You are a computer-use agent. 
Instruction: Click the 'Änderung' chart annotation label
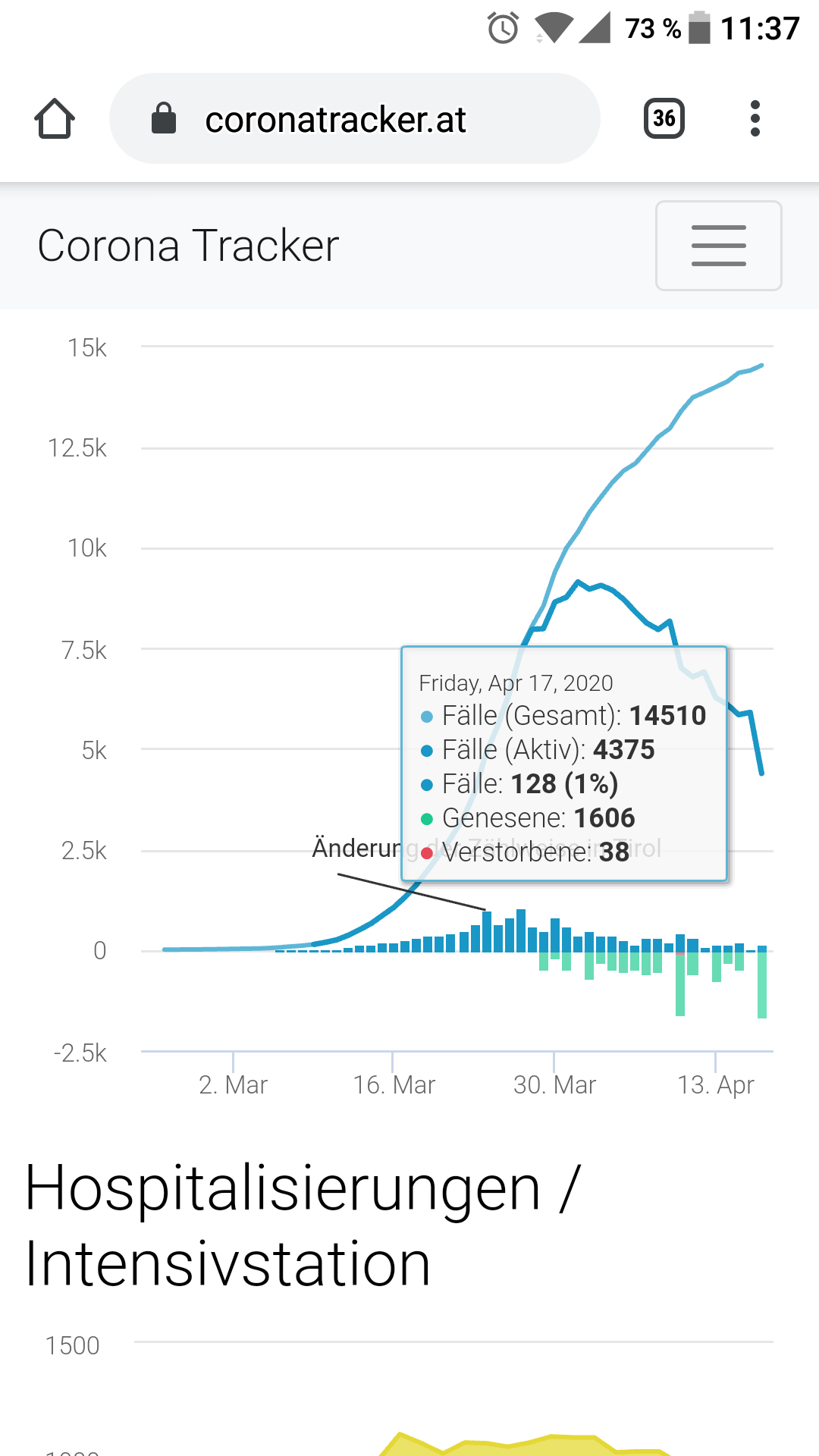pos(356,848)
